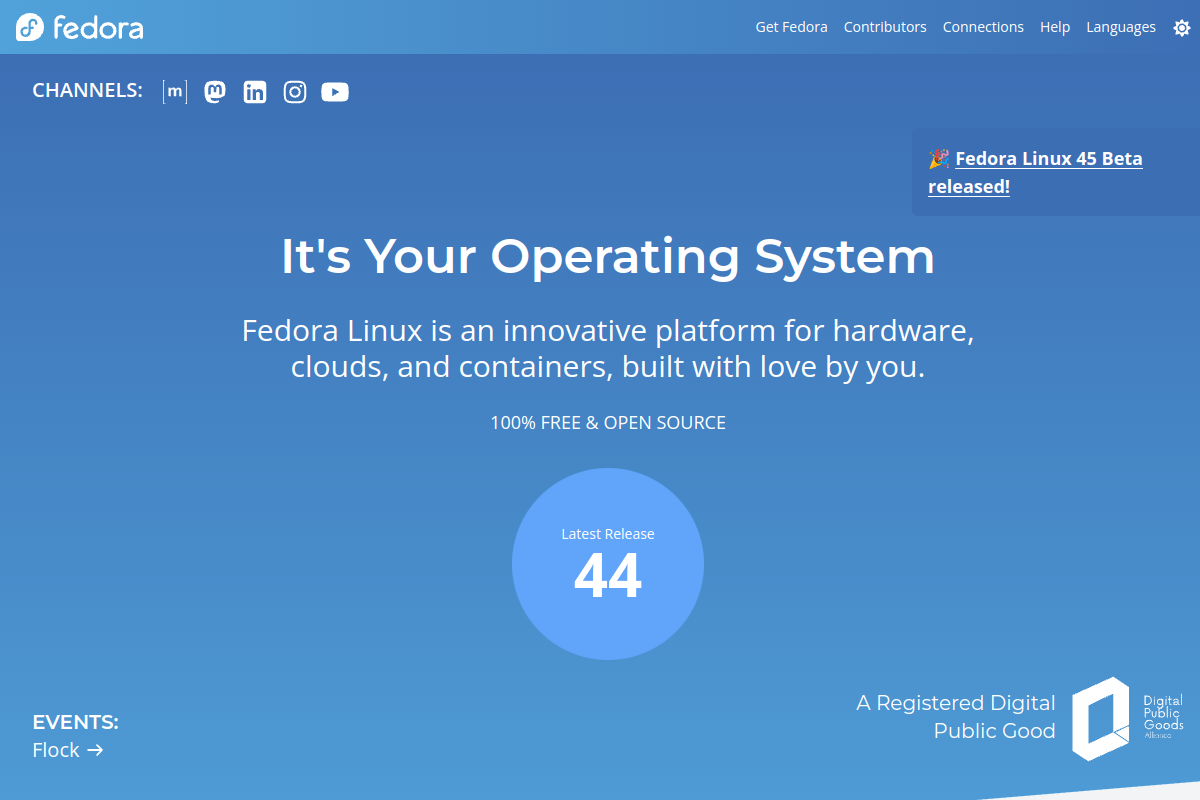
Task: Open the Get Fedora menu
Action: (x=791, y=27)
